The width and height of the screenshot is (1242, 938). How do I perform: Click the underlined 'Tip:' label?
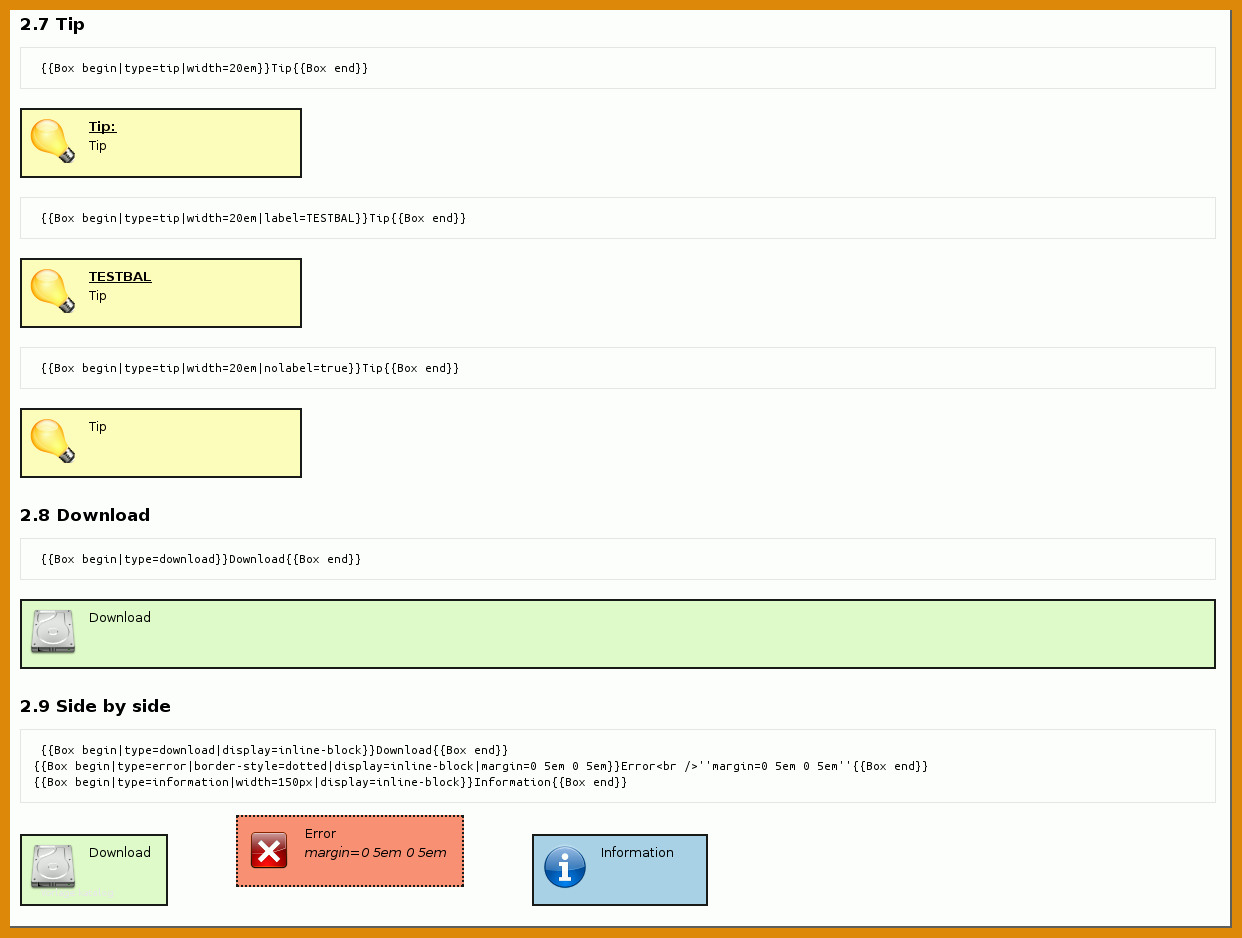click(102, 127)
